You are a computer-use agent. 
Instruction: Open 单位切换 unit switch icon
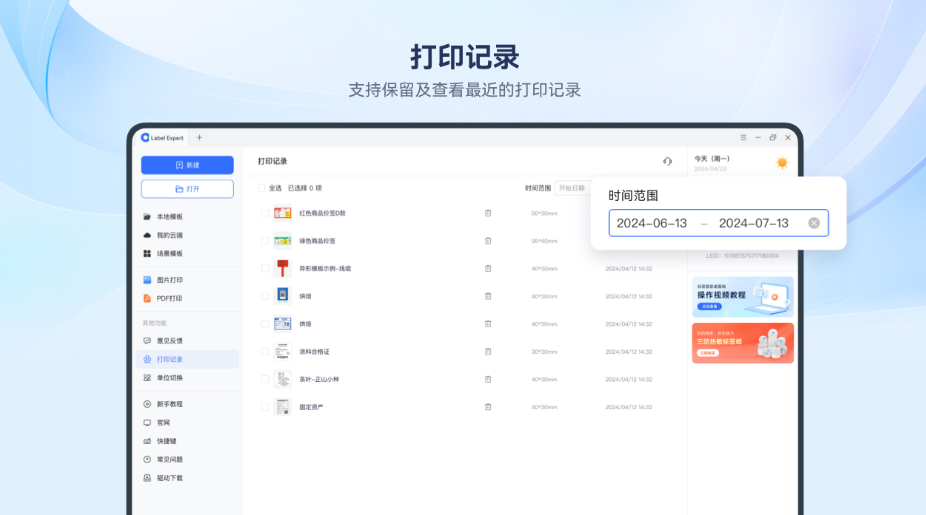[147, 377]
